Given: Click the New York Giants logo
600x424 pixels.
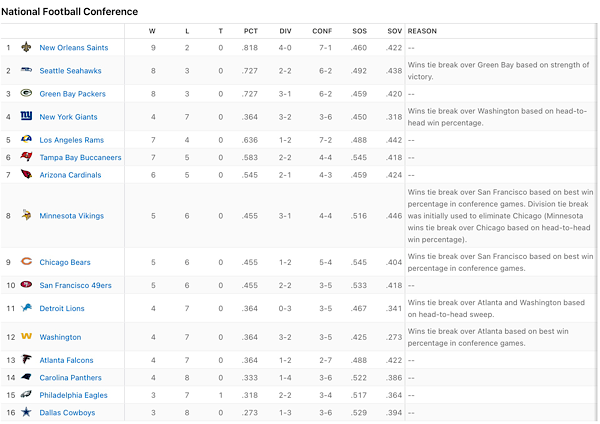Looking at the screenshot, I should pyautogui.click(x=27, y=117).
